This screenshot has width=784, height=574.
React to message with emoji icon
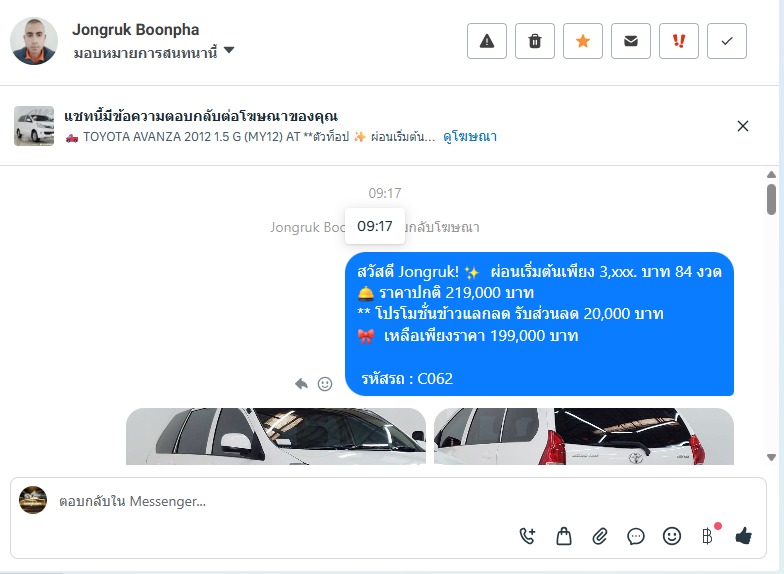(x=325, y=384)
